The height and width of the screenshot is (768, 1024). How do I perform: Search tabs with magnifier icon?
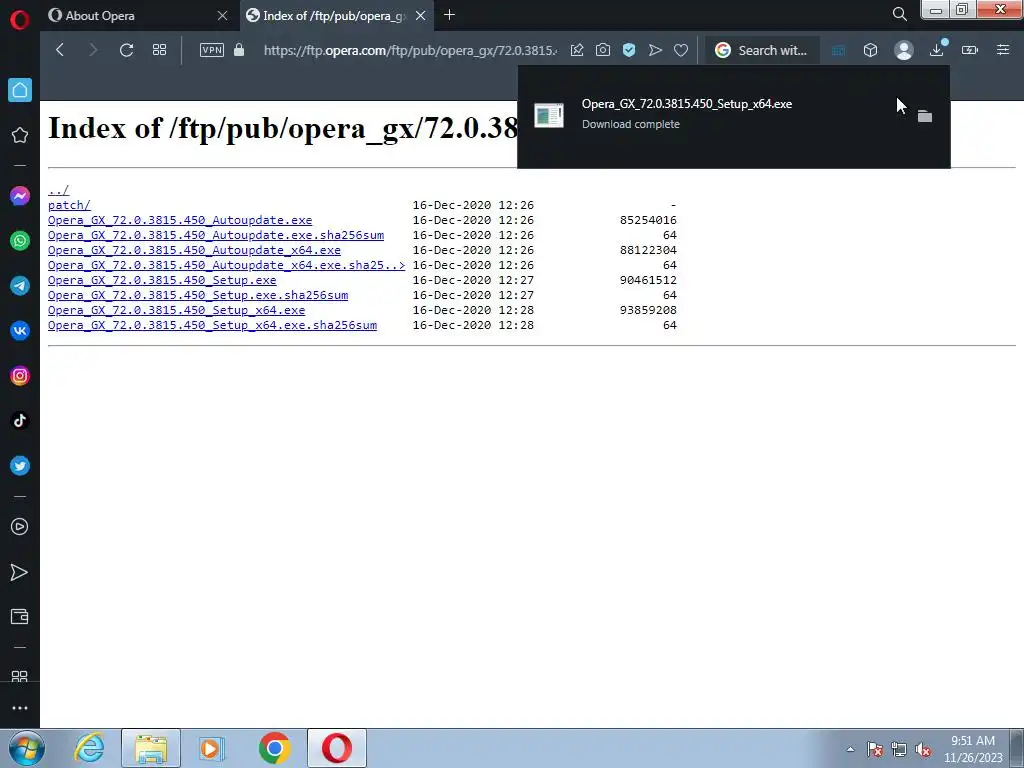899,14
